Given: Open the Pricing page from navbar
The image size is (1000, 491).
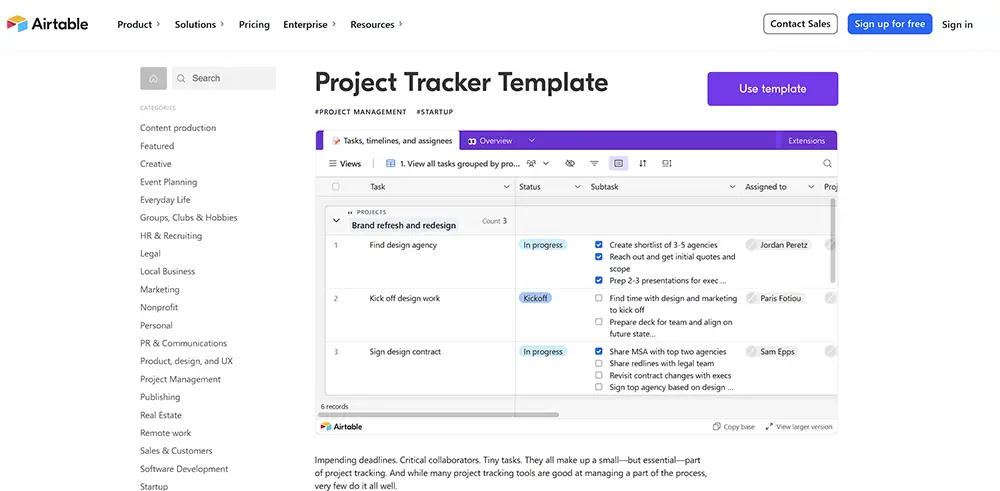Looking at the screenshot, I should tap(254, 24).
